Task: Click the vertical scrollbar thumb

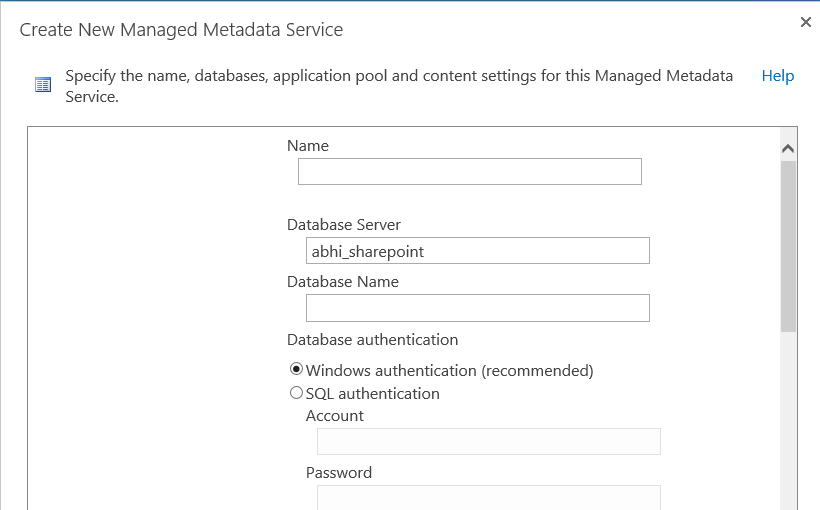Action: click(788, 246)
